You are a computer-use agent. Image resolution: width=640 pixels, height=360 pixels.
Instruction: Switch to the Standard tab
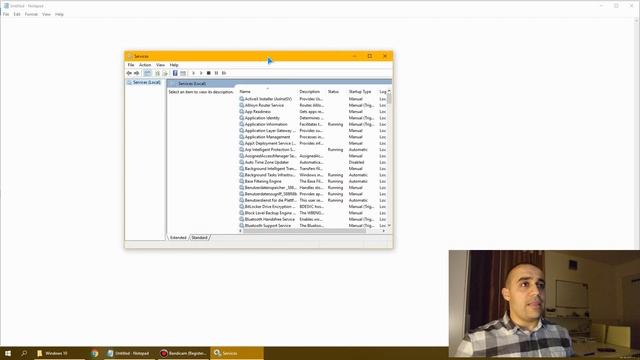tap(200, 238)
